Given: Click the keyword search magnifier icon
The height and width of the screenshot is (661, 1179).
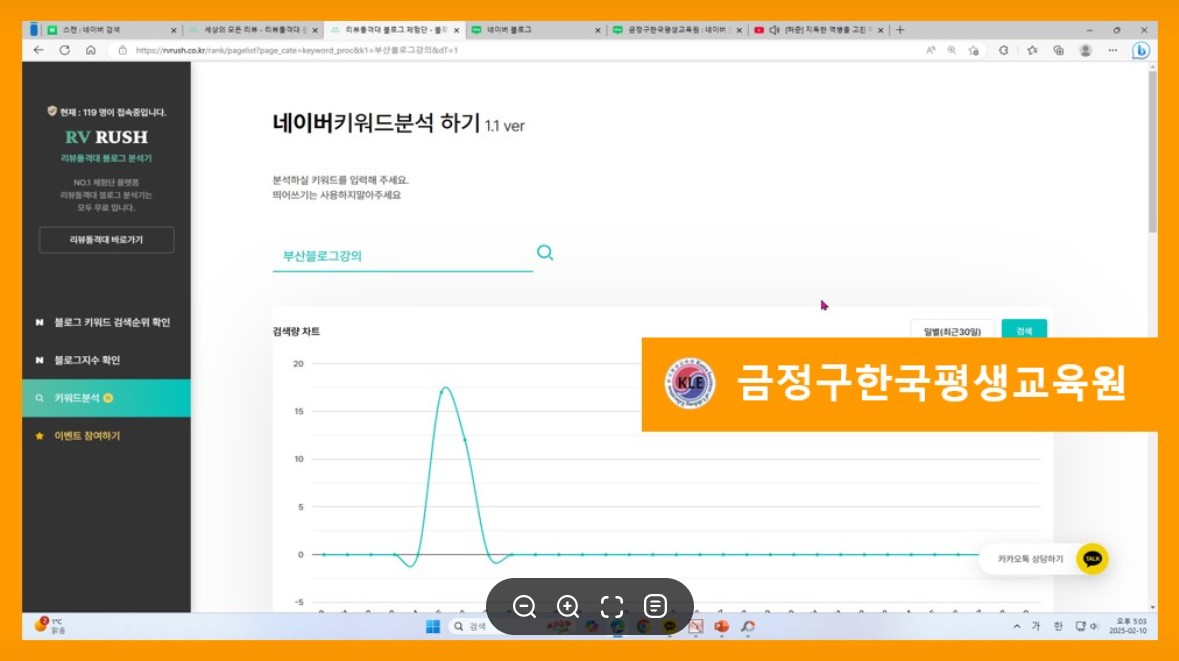Looking at the screenshot, I should point(545,253).
